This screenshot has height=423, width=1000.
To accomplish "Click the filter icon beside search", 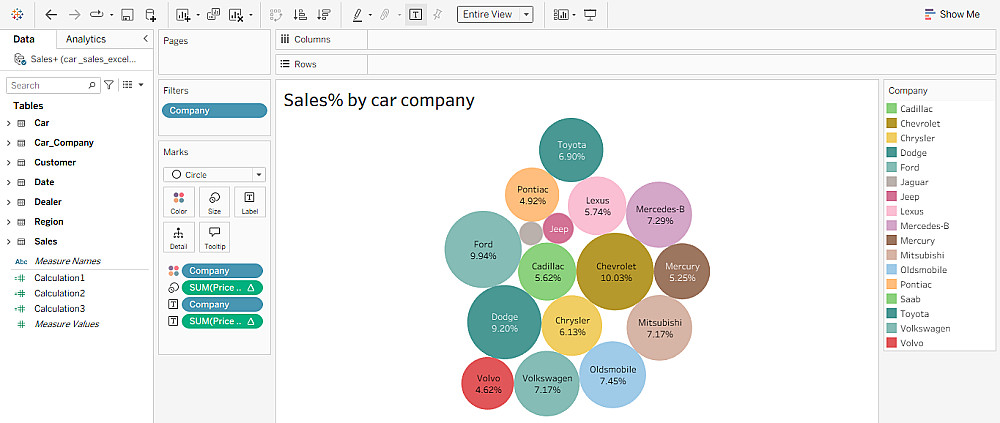I will 109,85.
